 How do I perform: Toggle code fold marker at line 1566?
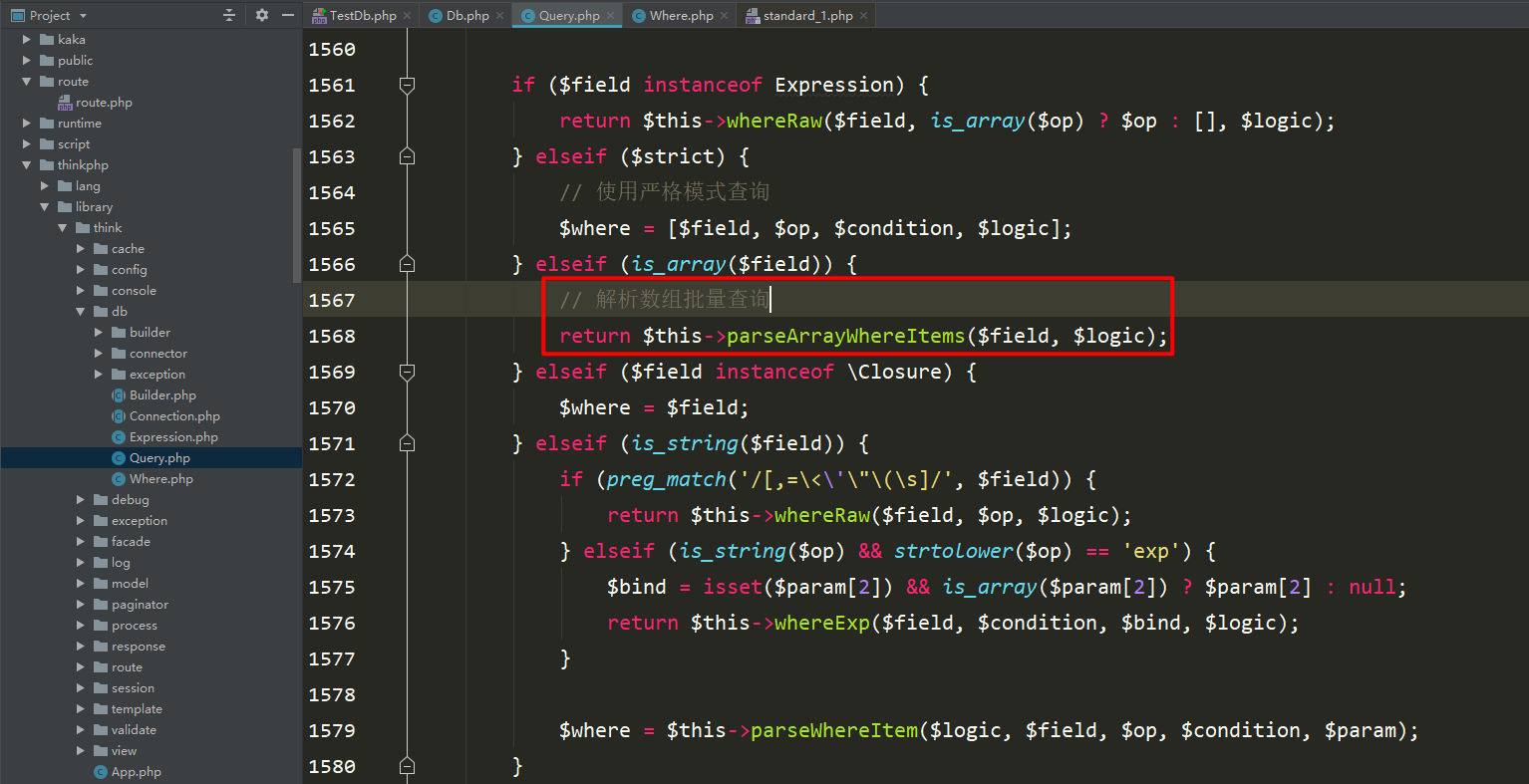(407, 264)
